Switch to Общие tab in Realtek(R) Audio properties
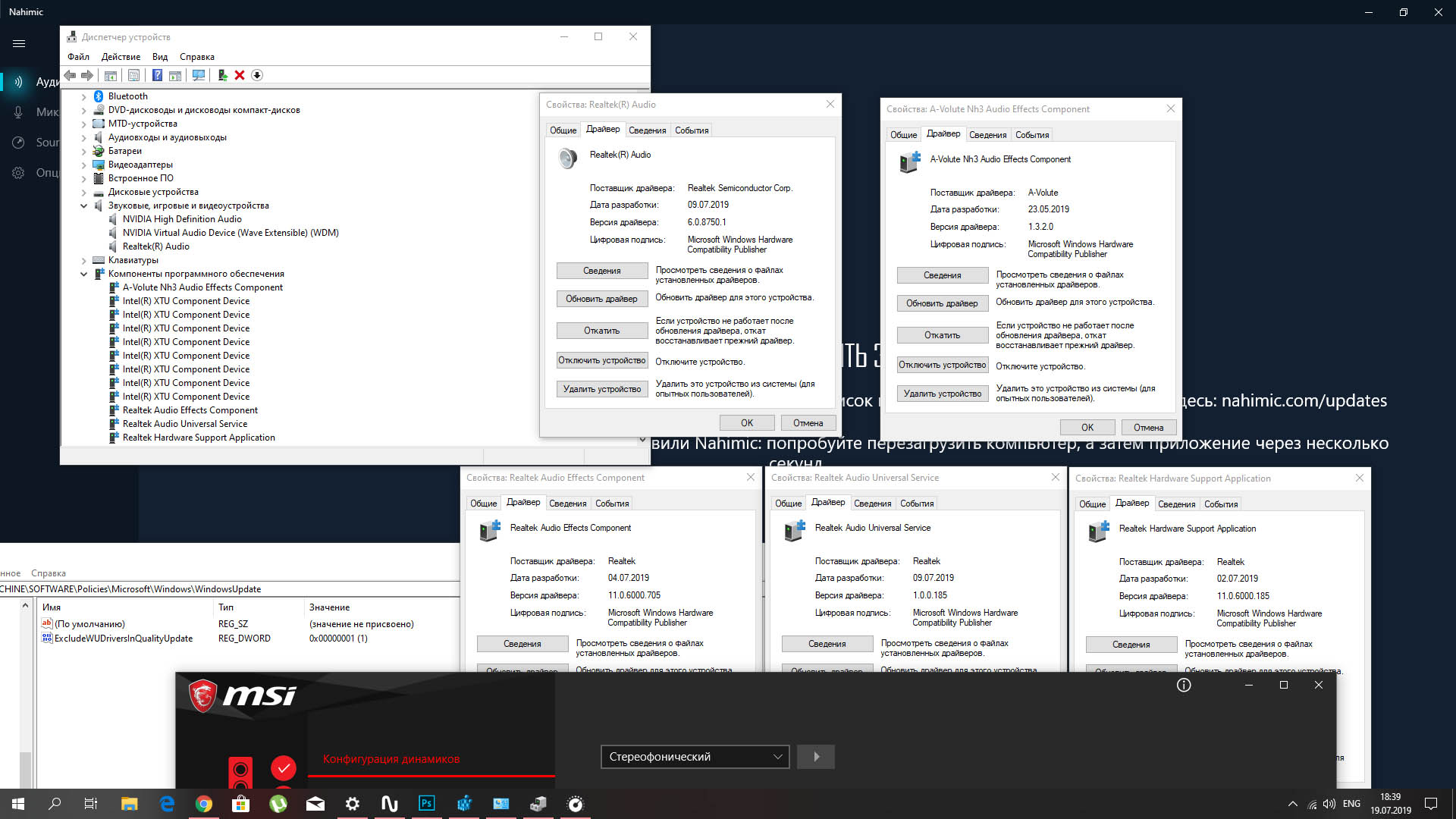Screen dimensions: 1456x819 [563, 130]
